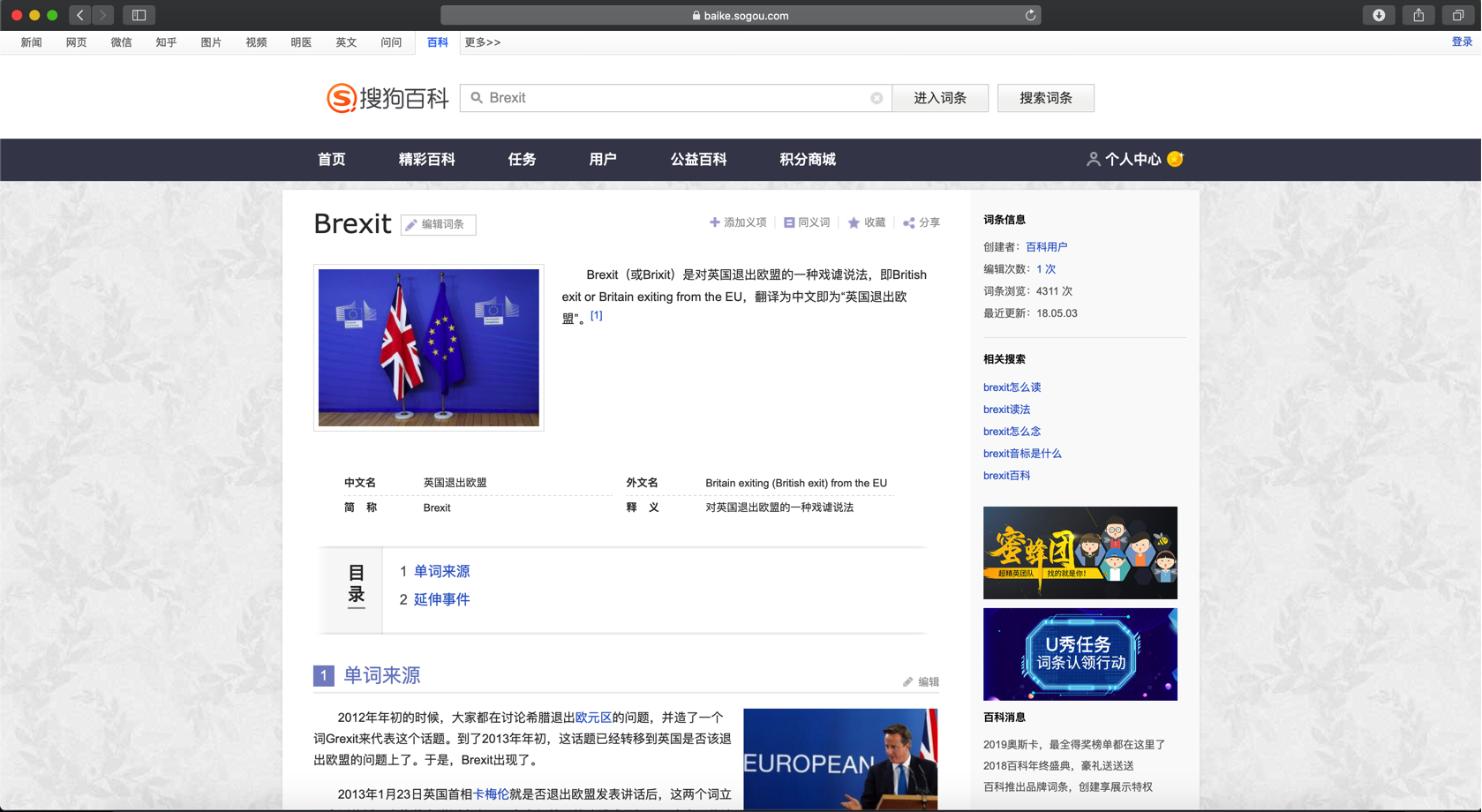Open the David Cameron speech image
Image resolution: width=1482 pixels, height=812 pixels.
(x=840, y=759)
